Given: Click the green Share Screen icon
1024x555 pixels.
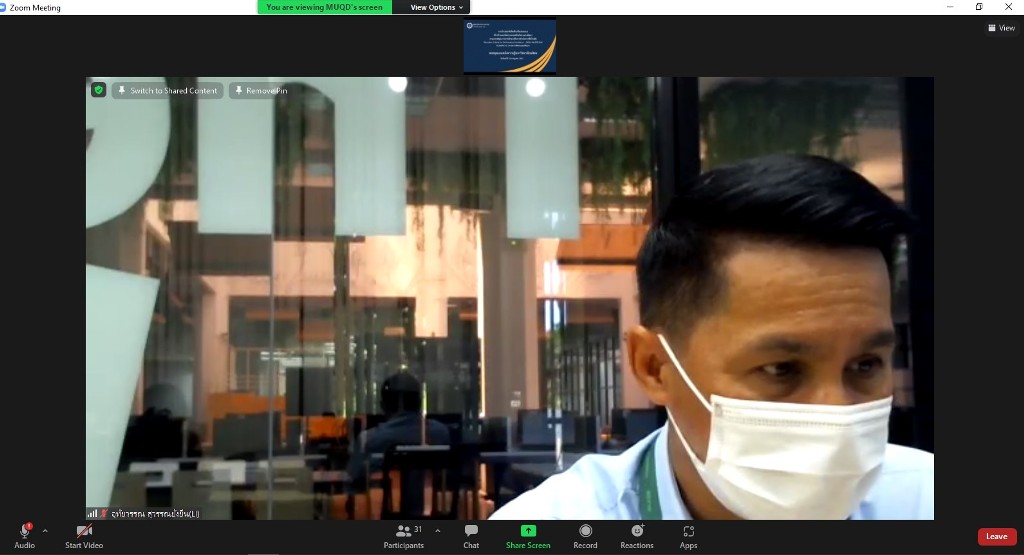Looking at the screenshot, I should tap(528, 531).
